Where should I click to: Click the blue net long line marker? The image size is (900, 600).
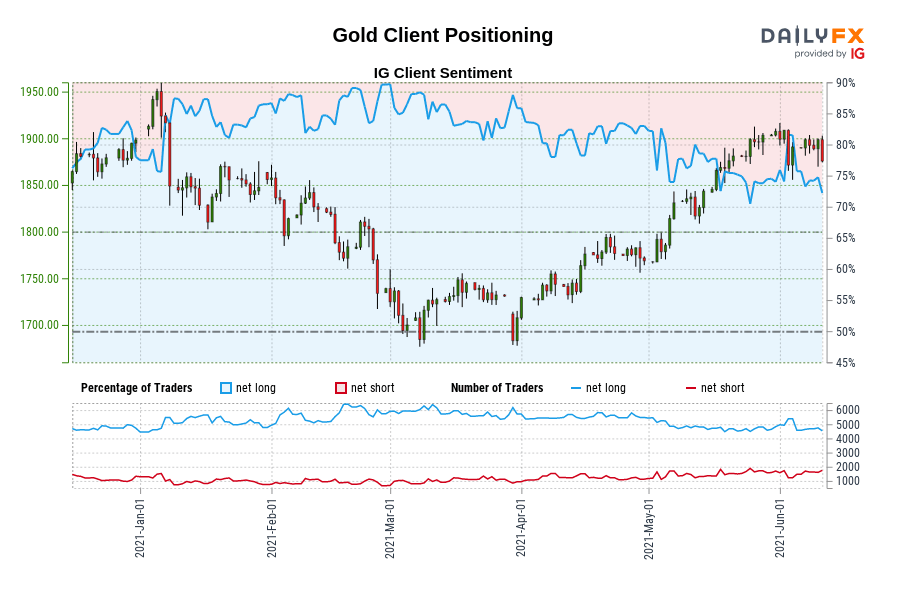(x=576, y=389)
